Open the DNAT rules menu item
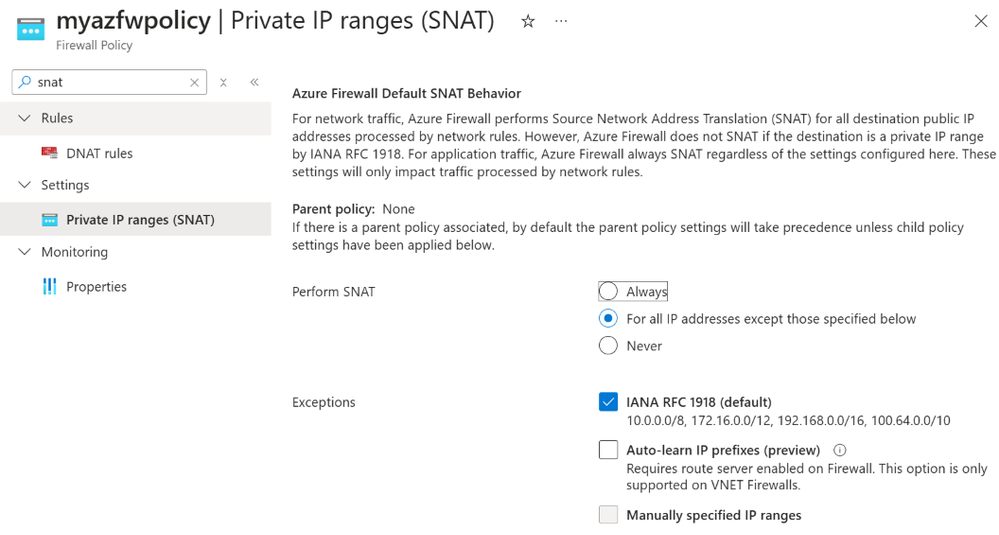The image size is (999, 535). tap(136, 153)
